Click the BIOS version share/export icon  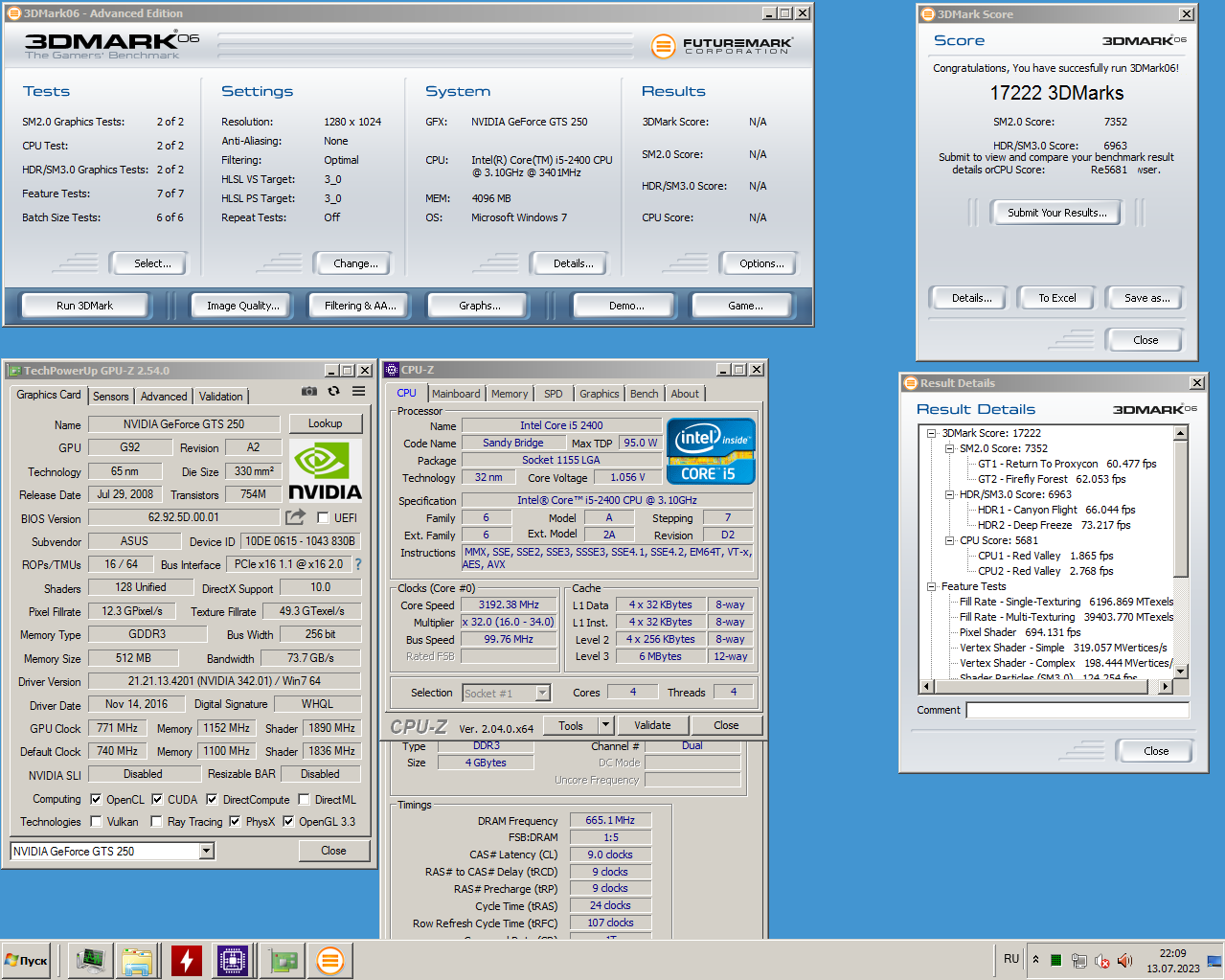[295, 517]
